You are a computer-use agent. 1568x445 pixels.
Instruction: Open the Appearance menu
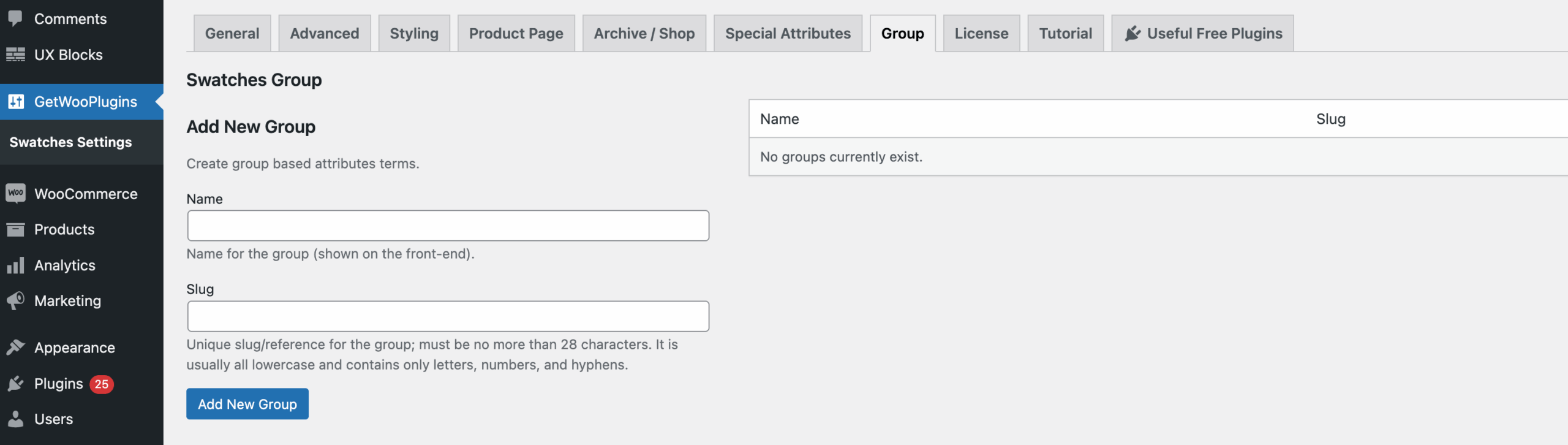coord(81,348)
